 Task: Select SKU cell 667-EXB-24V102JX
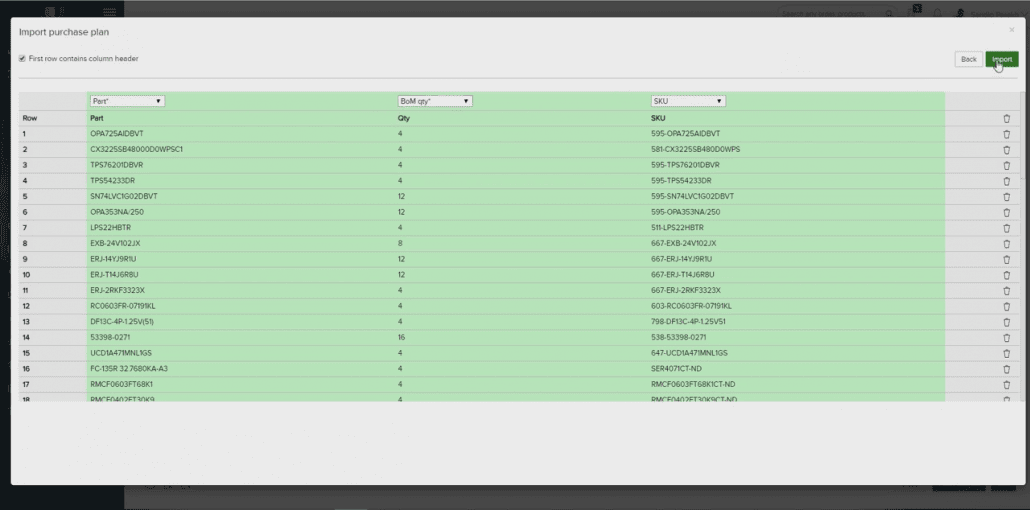point(683,243)
